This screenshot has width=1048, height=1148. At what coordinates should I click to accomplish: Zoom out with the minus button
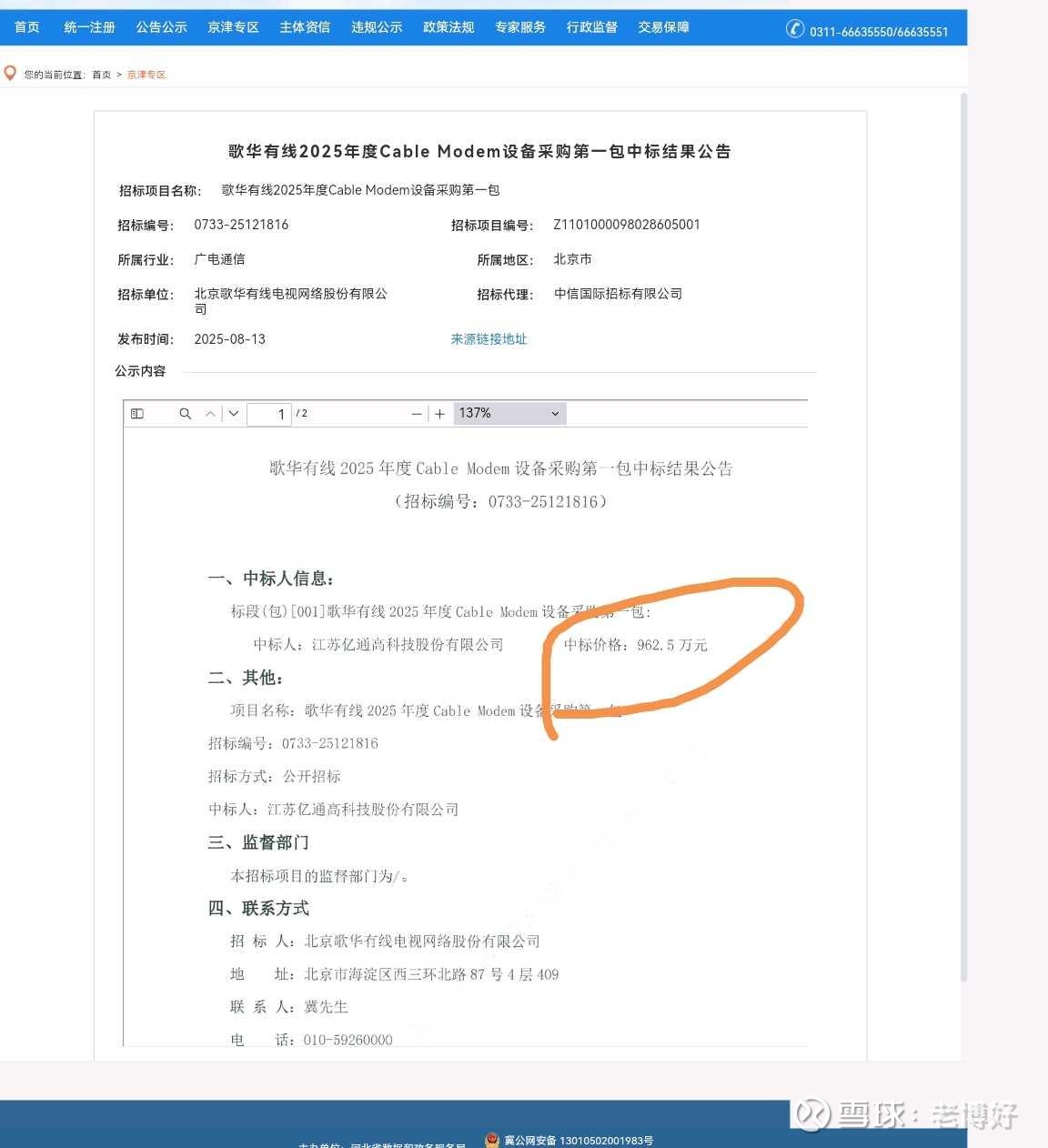point(417,414)
